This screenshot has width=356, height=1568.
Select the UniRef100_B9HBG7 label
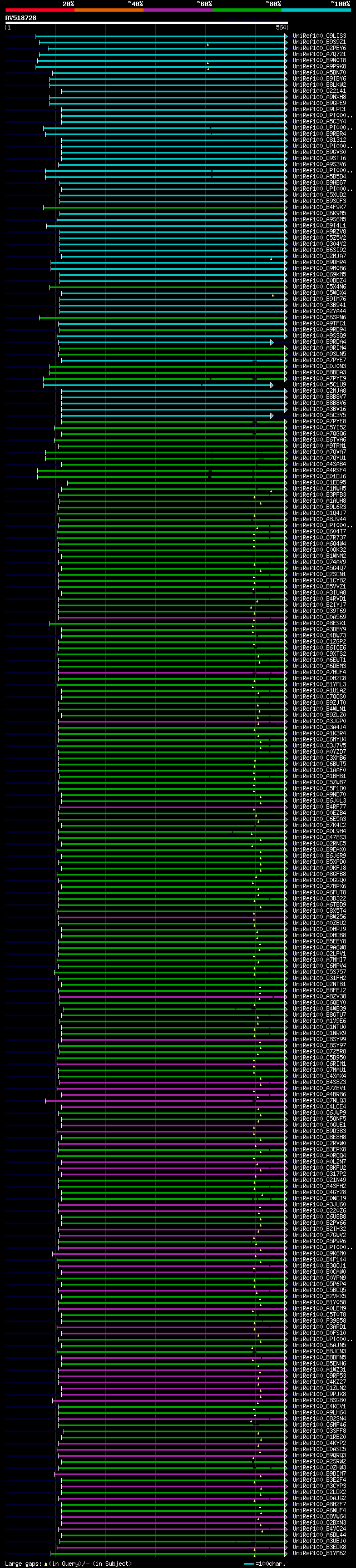point(319,182)
